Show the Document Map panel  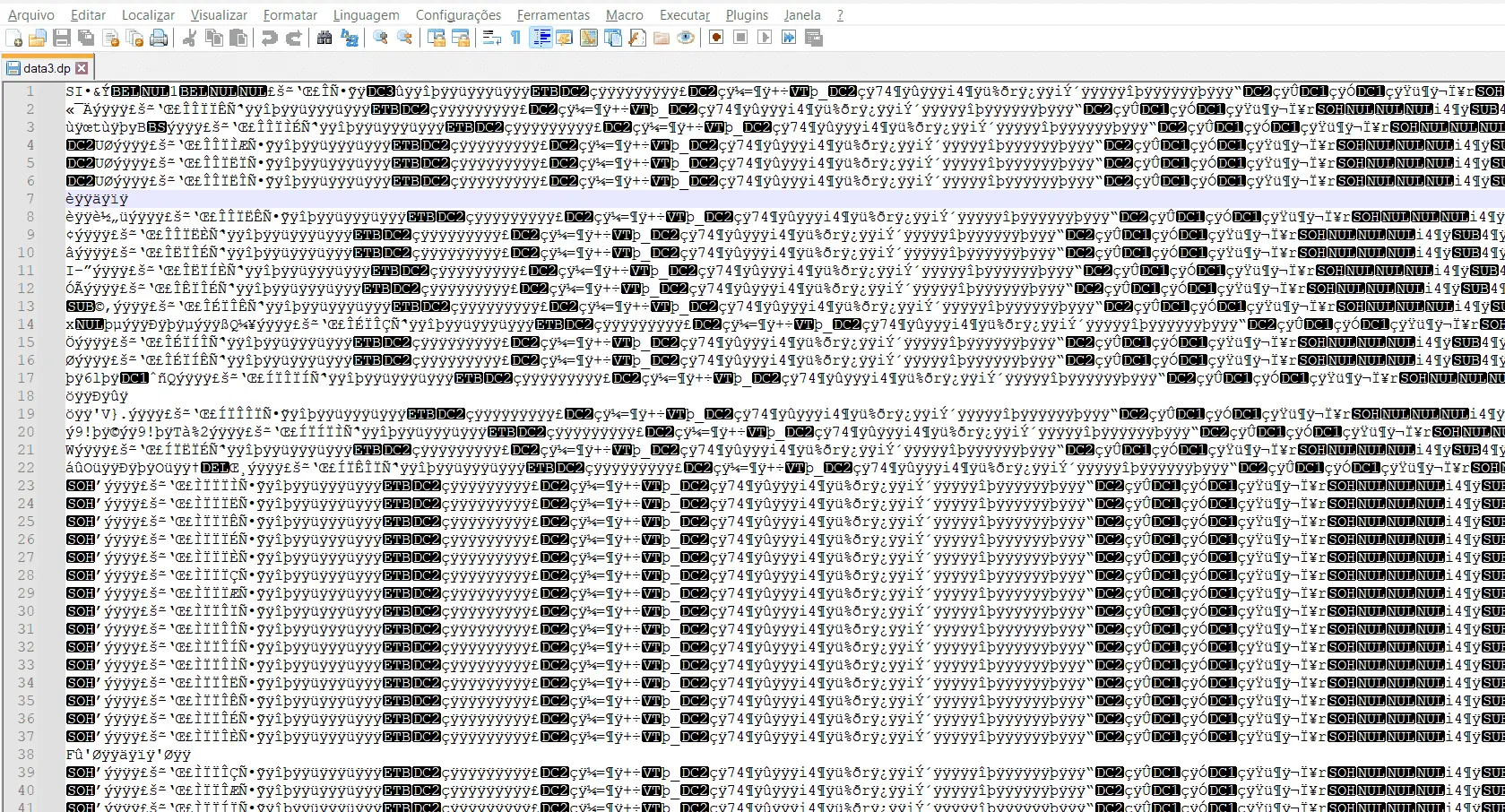(x=589, y=38)
